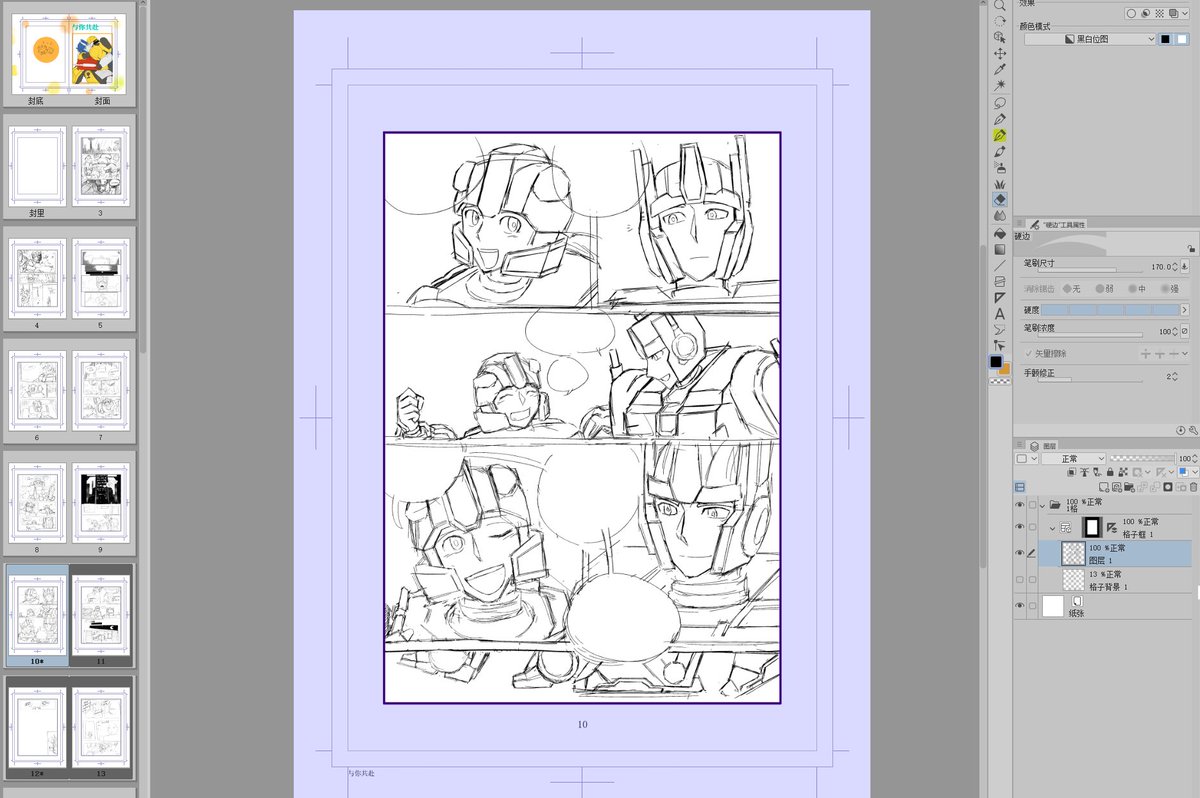1200x798 pixels.
Task: Toggle the 矢量擦除 checkbox
Action: pyautogui.click(x=1028, y=354)
